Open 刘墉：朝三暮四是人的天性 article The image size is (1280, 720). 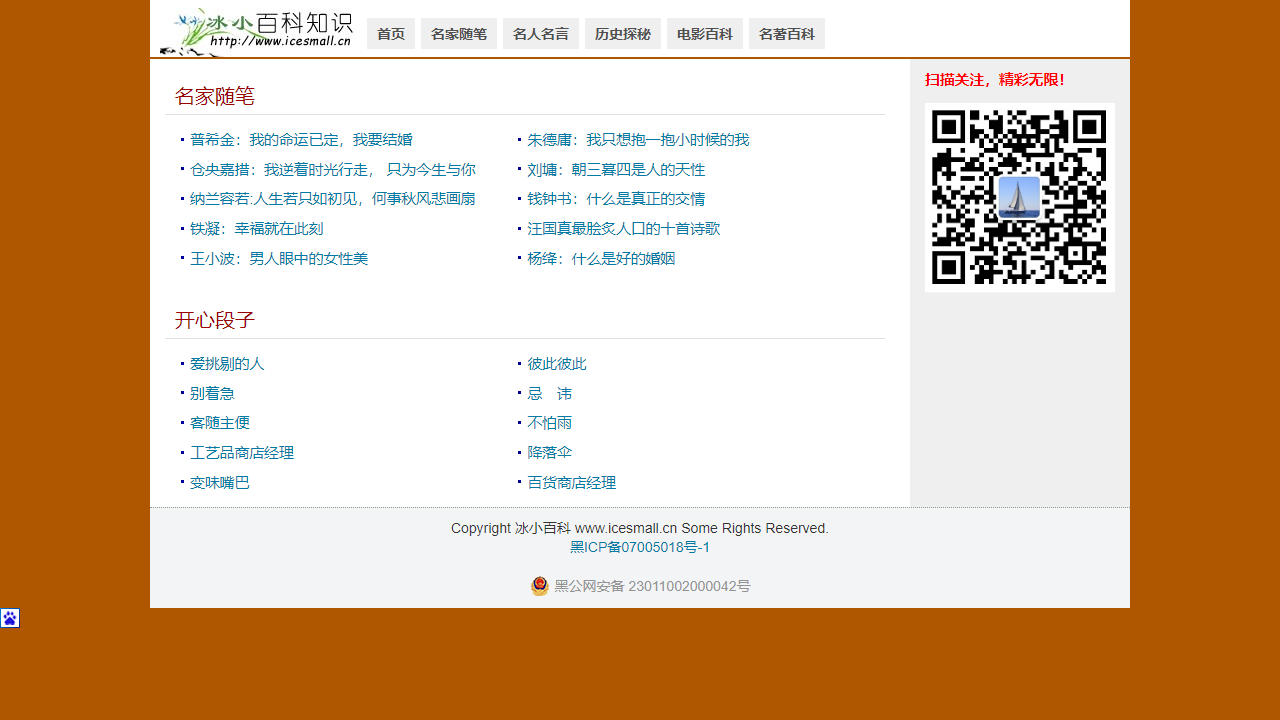[616, 170]
